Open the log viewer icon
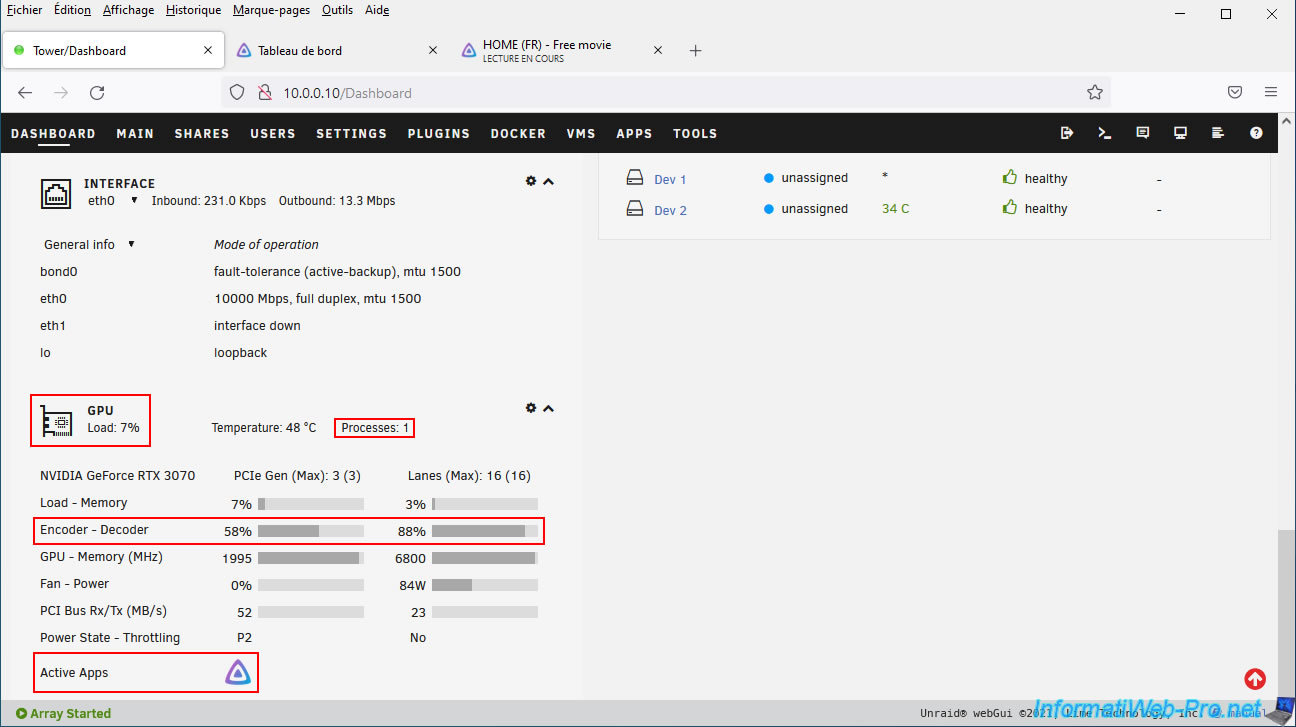Screen dimensions: 1296x727 [x=1218, y=133]
